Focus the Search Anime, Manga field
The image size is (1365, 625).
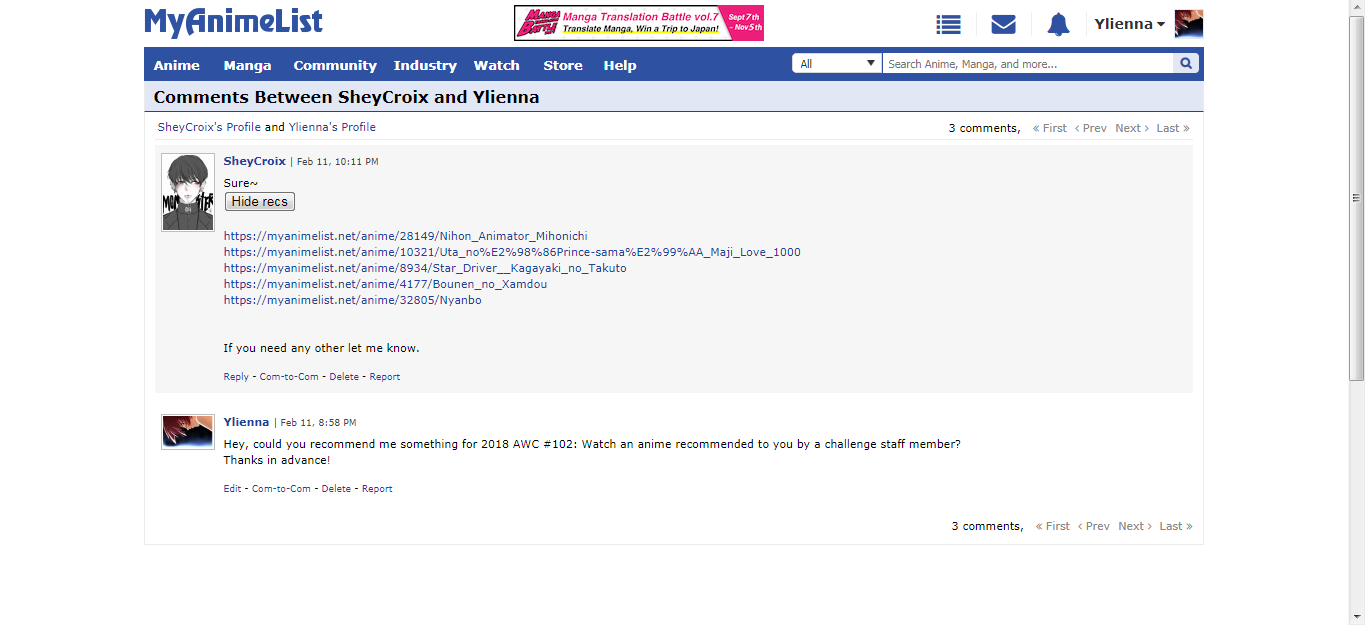pyautogui.click(x=1027, y=64)
